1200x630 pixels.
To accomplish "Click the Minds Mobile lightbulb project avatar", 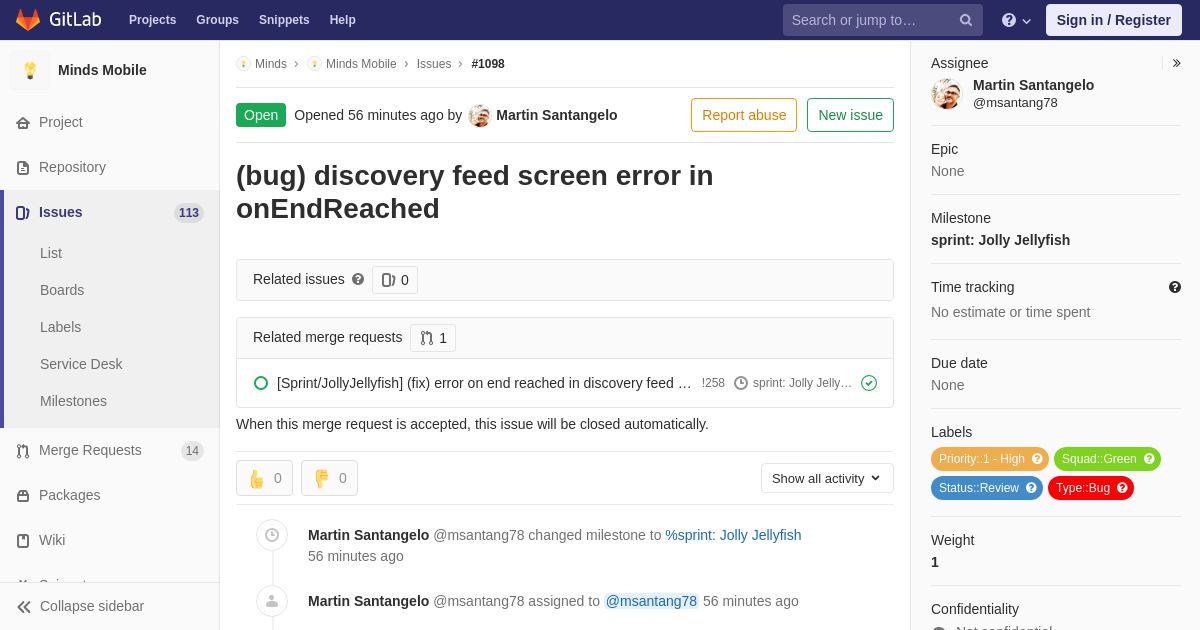I will click(30, 70).
